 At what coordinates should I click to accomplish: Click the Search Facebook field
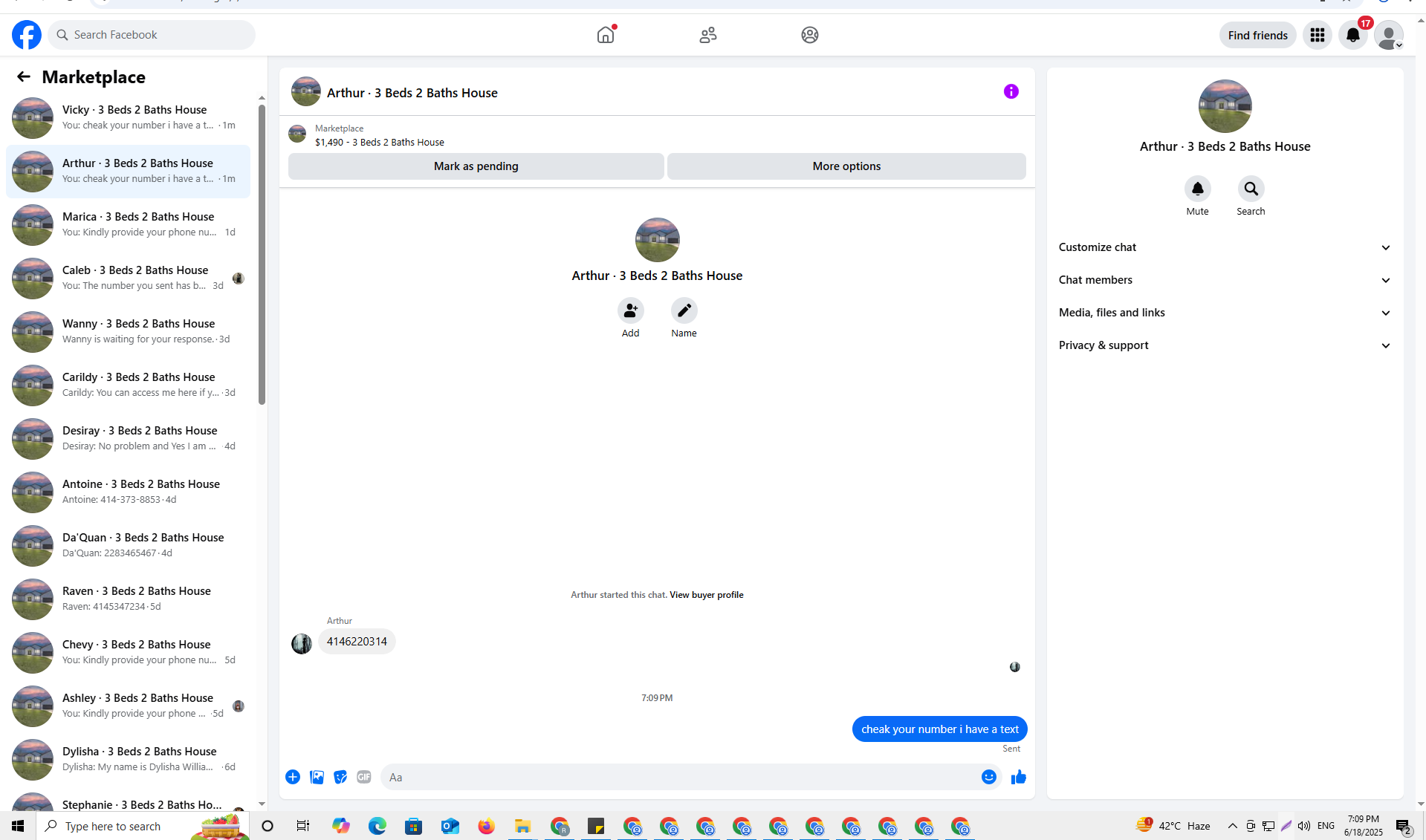pyautogui.click(x=152, y=35)
